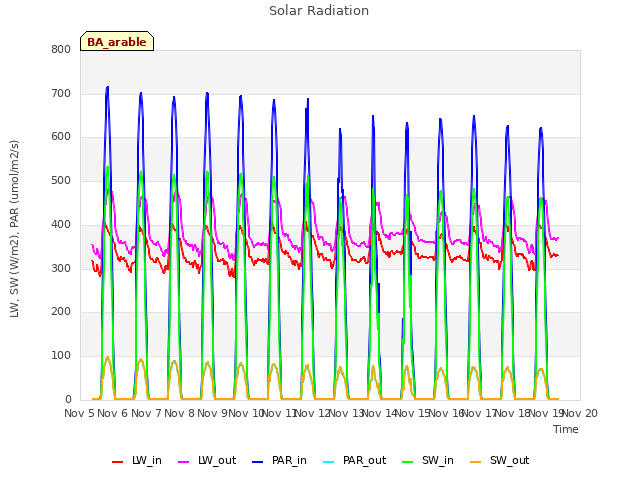Image resolution: width=640 pixels, height=480 pixels.
Task: Click the y-axis title LW, SW, PAR
Action: [x=14, y=229]
